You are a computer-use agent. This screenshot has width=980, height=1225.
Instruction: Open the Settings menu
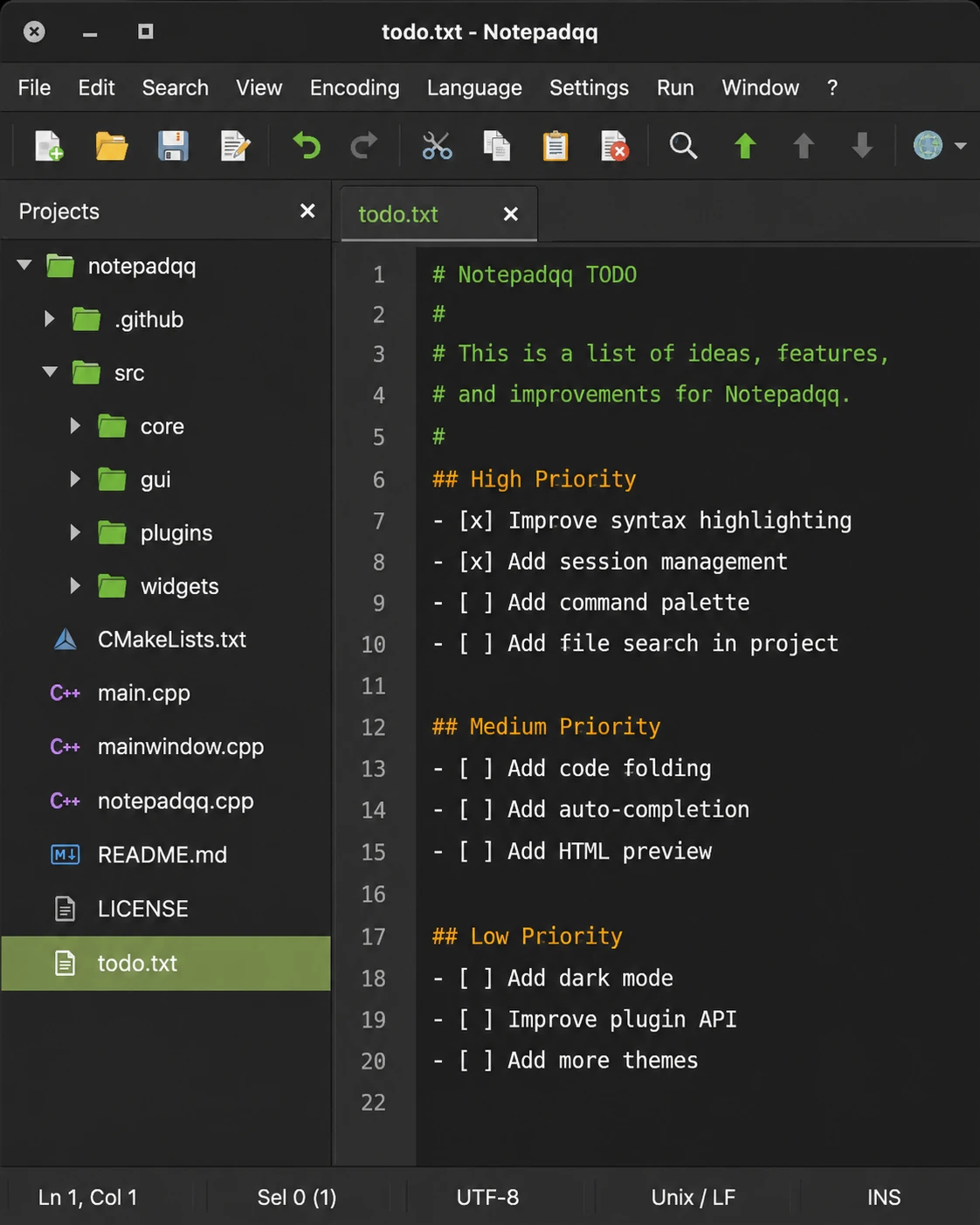589,87
